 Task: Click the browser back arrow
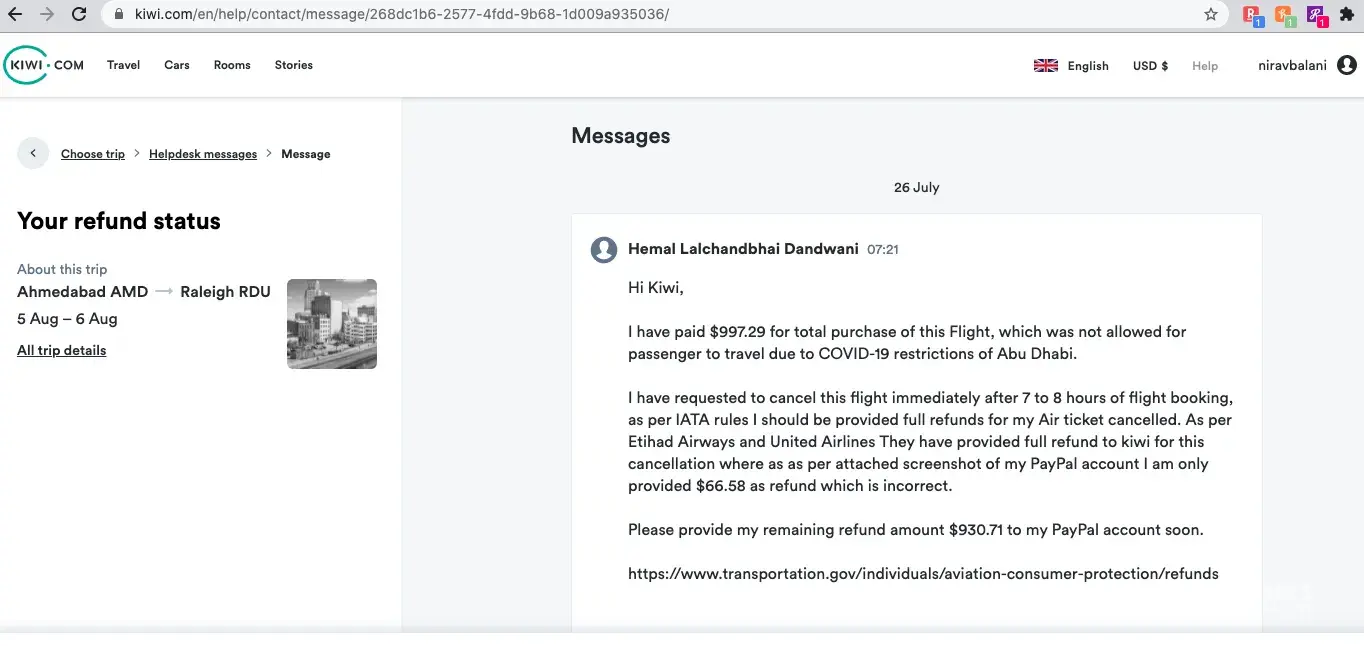[15, 15]
